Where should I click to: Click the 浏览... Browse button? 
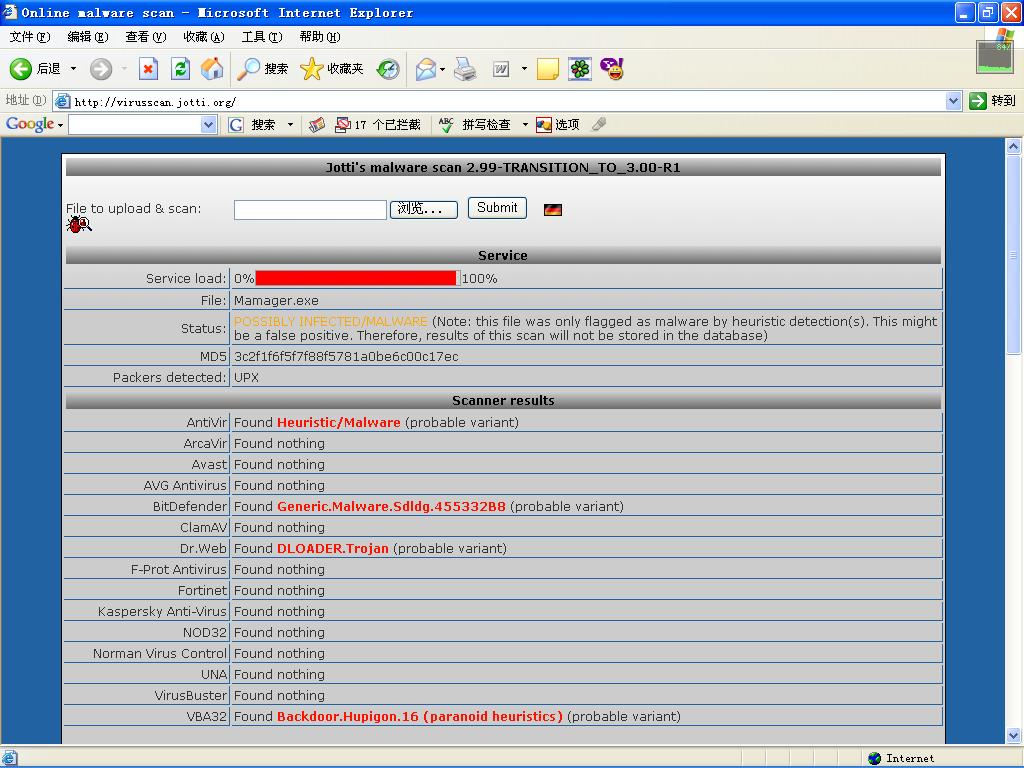pyautogui.click(x=423, y=209)
